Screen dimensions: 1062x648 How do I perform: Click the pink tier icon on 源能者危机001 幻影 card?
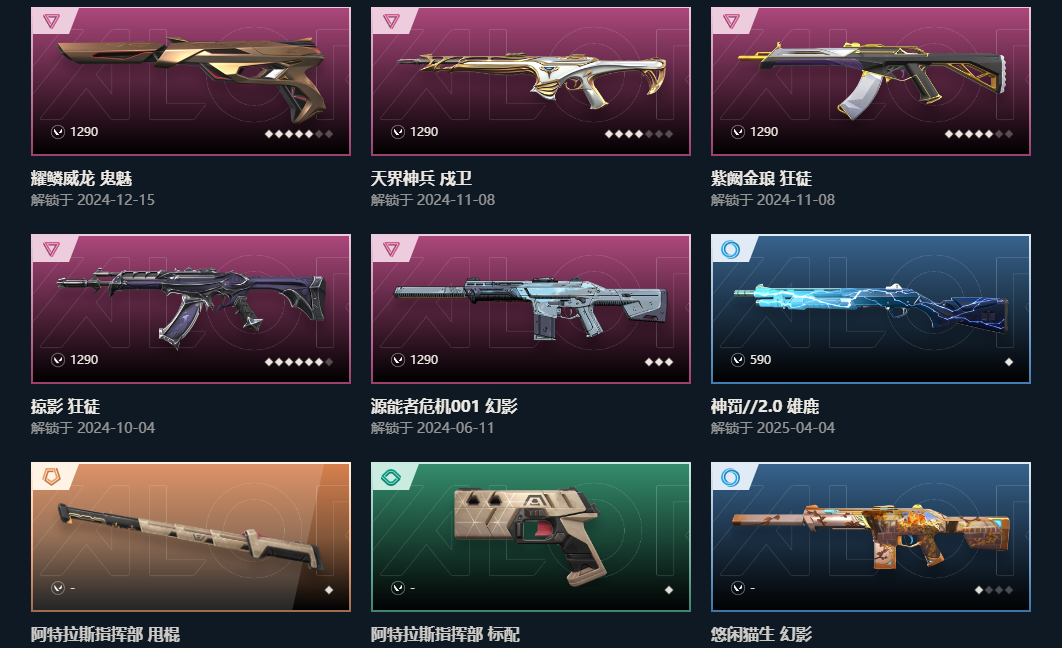[x=391, y=249]
